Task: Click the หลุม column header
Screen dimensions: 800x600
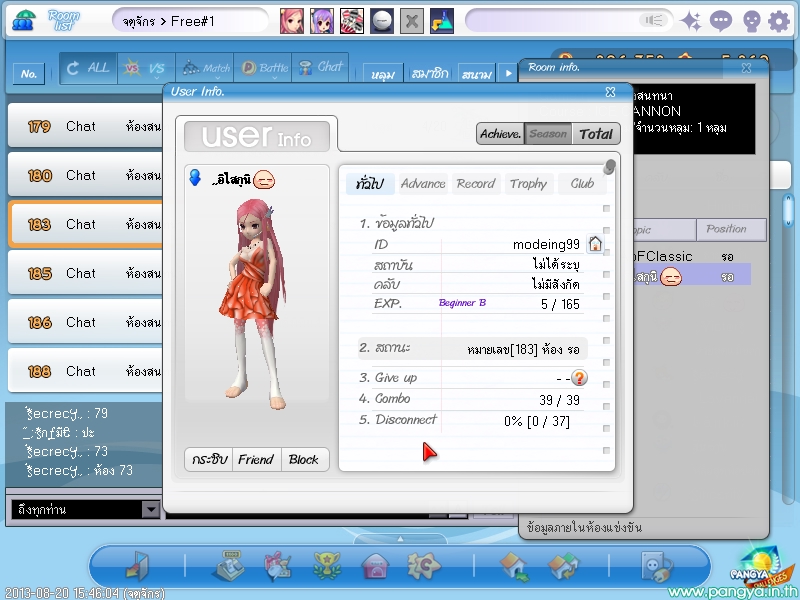Action: click(x=383, y=74)
